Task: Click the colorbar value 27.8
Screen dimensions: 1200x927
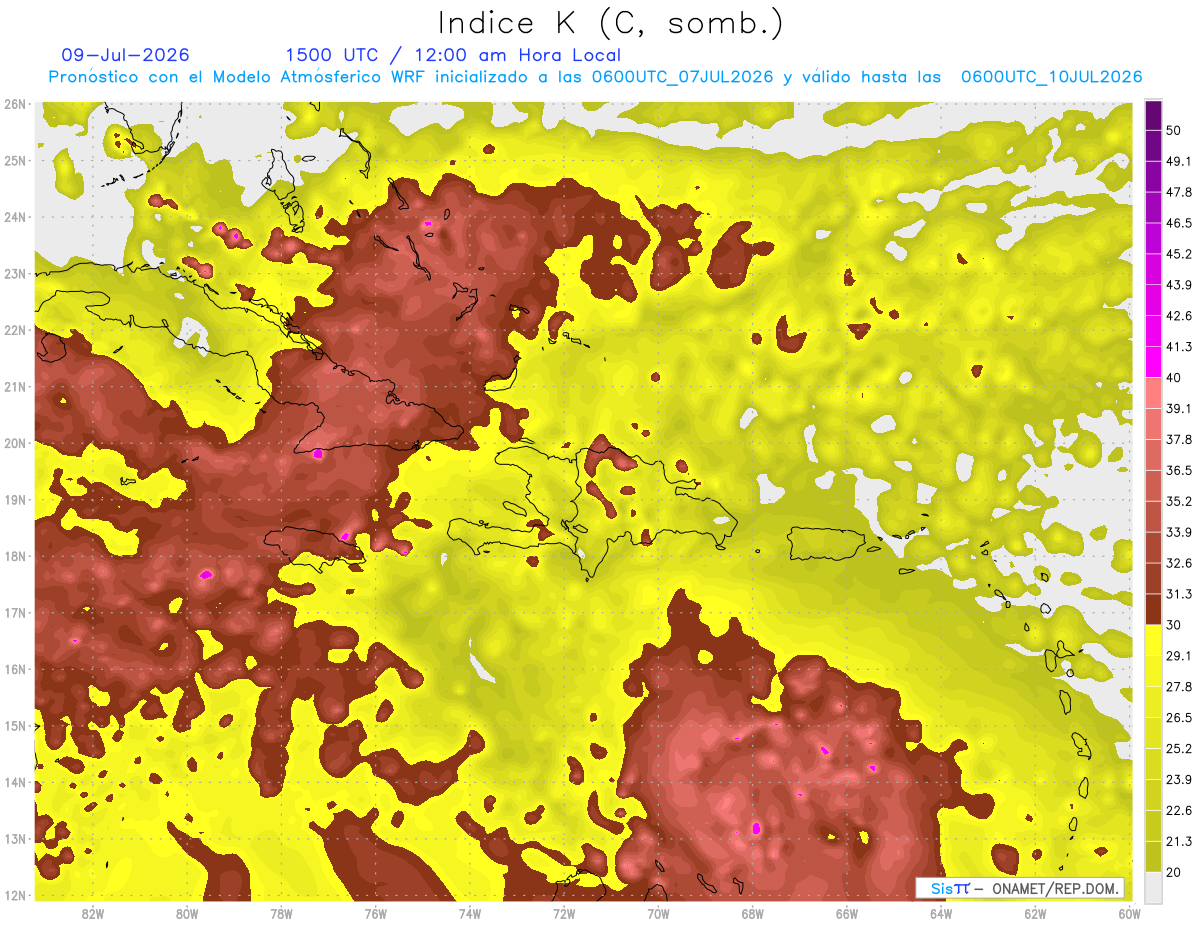Action: pyautogui.click(x=1179, y=687)
